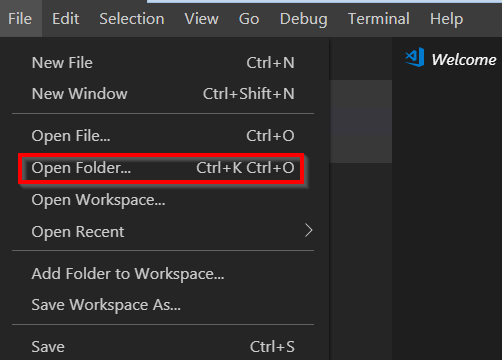Choose Save from the File menu
This screenshot has width=502, height=360.
click(163, 347)
